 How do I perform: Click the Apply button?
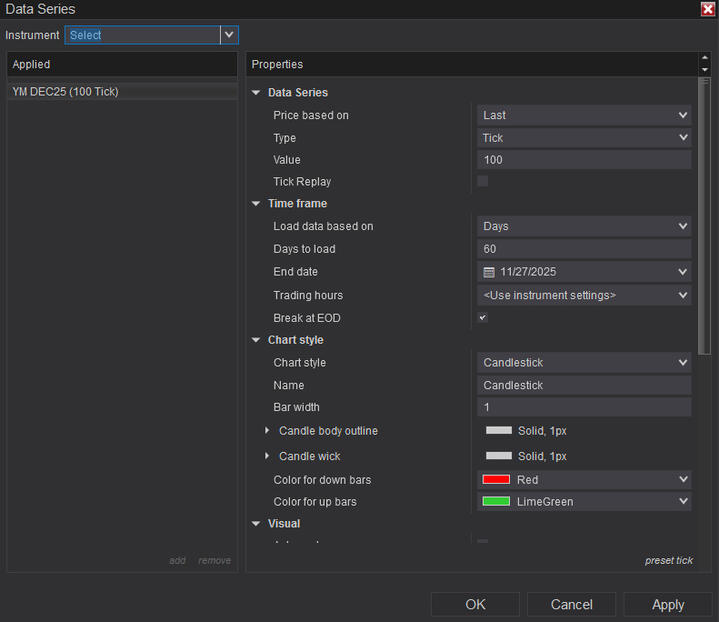click(668, 604)
